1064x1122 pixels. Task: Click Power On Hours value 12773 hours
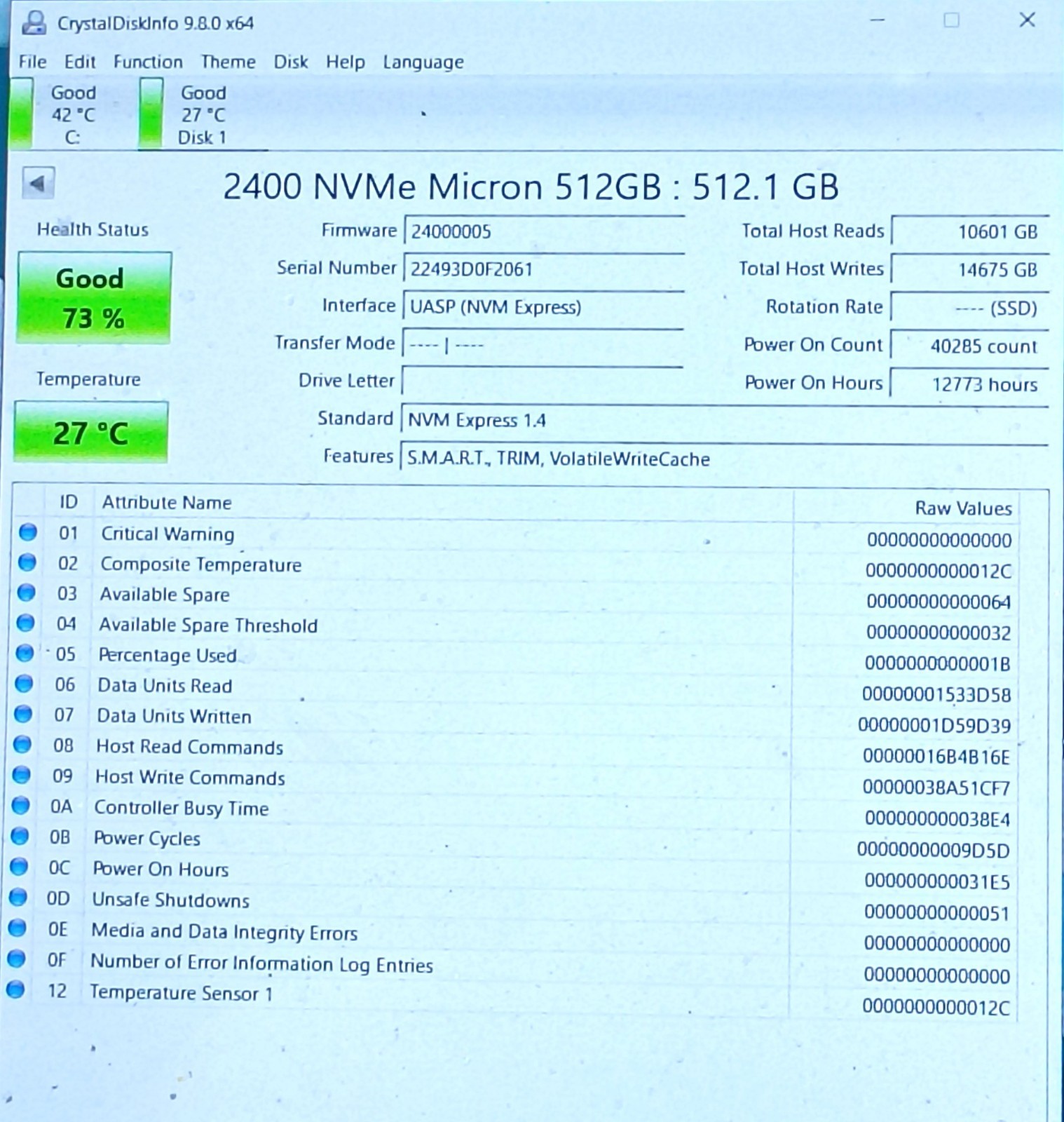click(x=969, y=384)
